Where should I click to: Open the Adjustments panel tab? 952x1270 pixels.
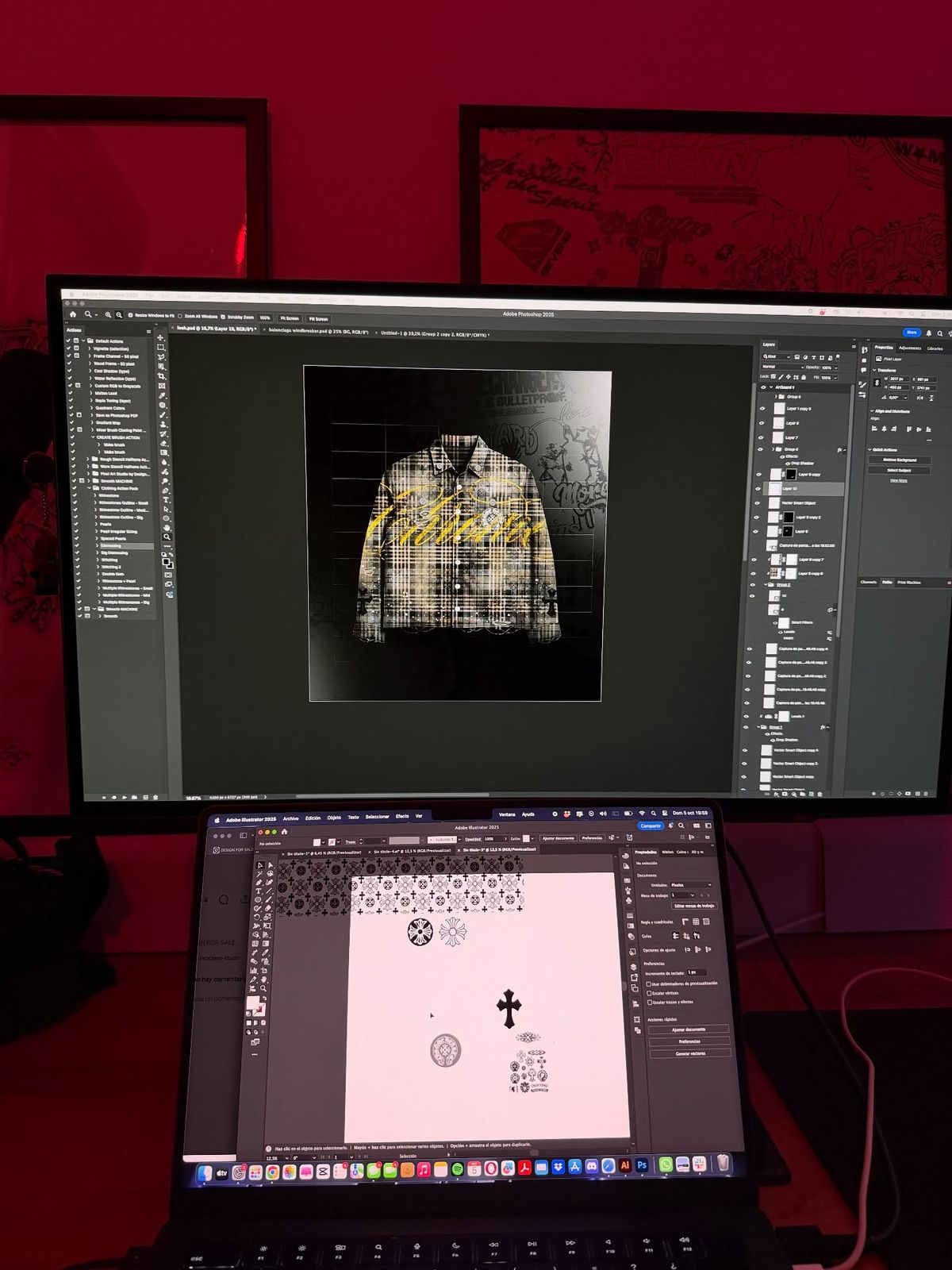point(910,348)
